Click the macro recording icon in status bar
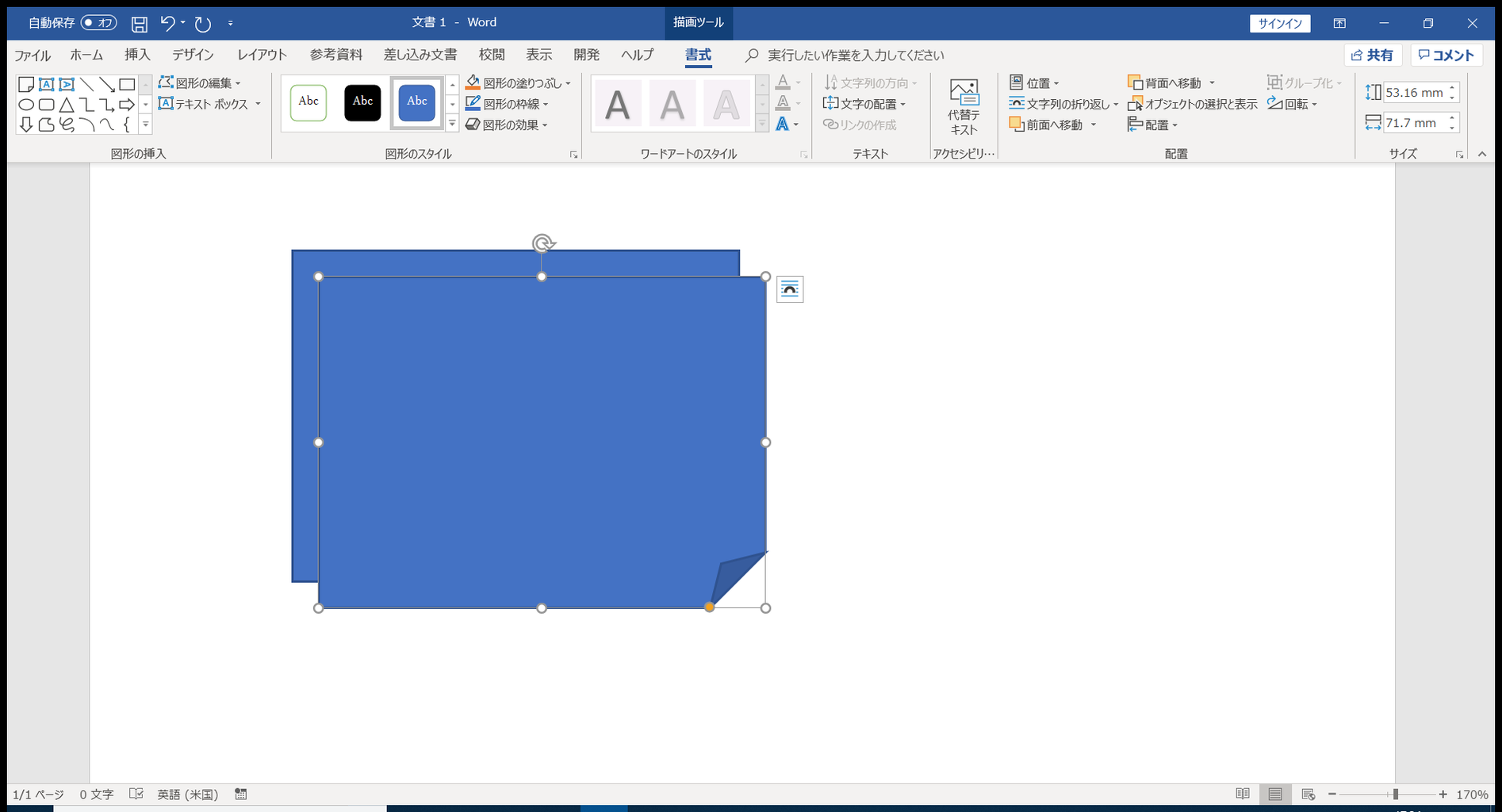The width and height of the screenshot is (1502, 812). tap(241, 794)
